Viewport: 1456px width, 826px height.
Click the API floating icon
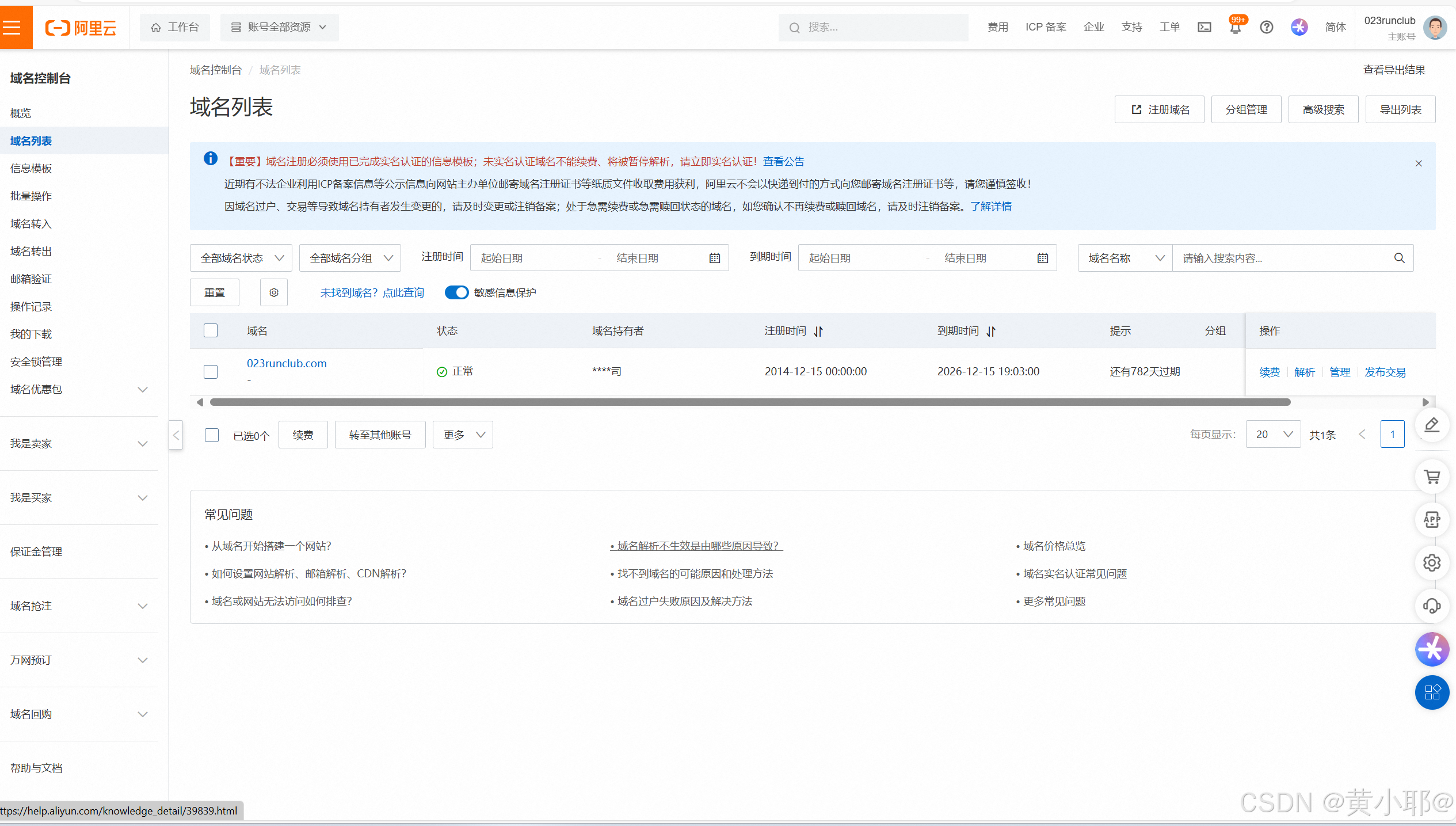(1431, 520)
